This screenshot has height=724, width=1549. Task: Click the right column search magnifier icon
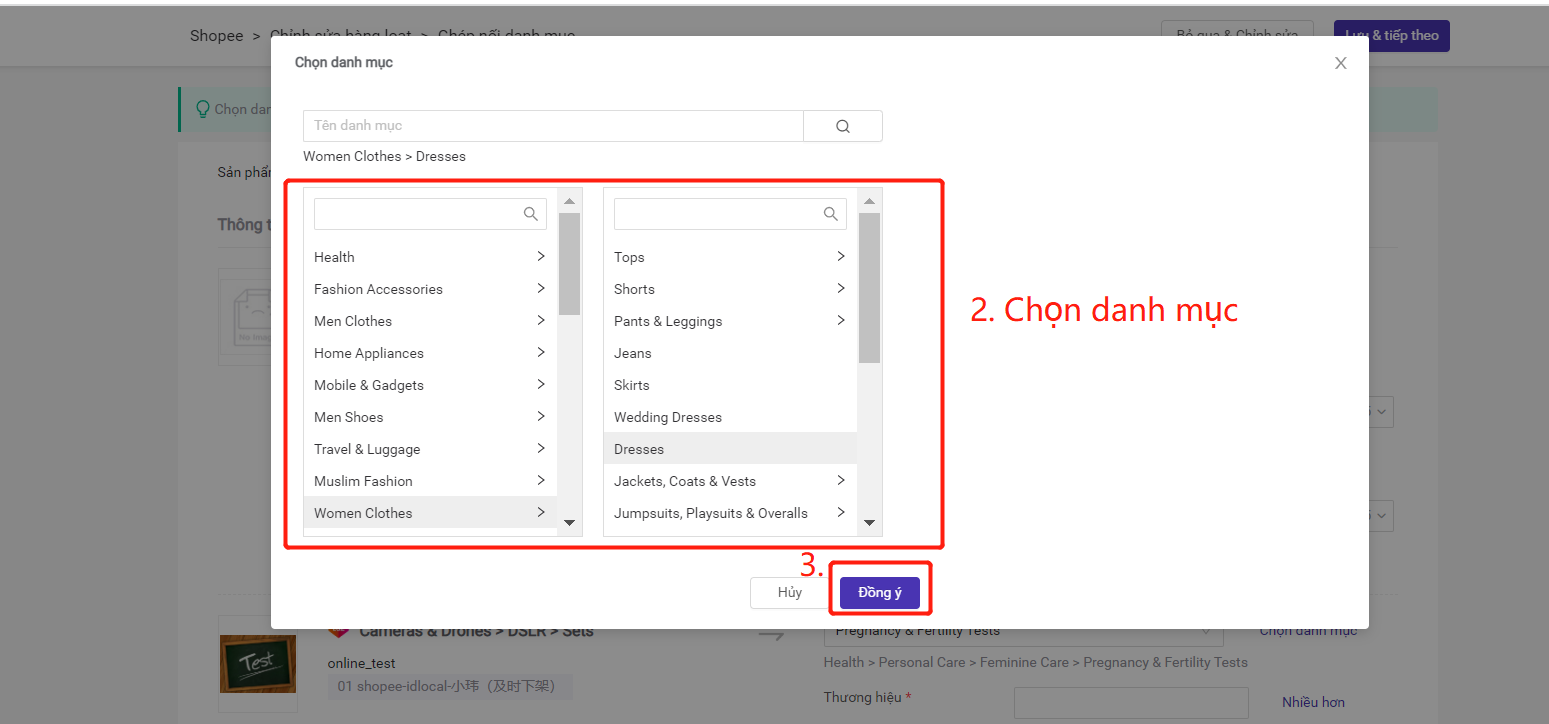tap(830, 214)
